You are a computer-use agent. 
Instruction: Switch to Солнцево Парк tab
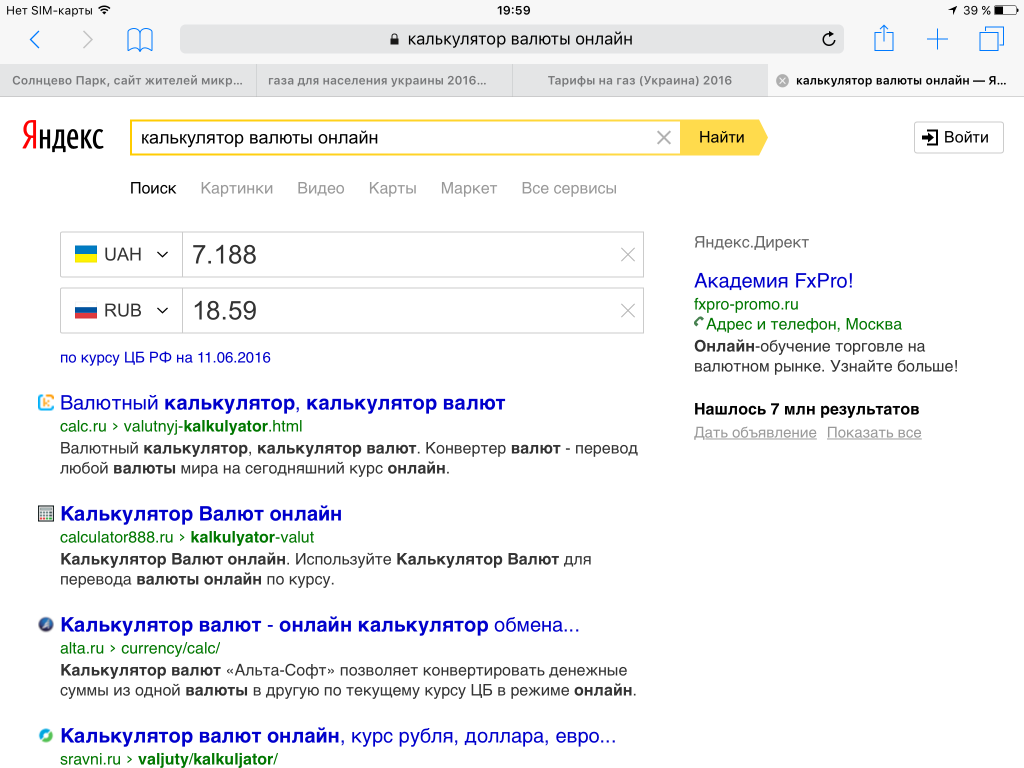click(128, 81)
